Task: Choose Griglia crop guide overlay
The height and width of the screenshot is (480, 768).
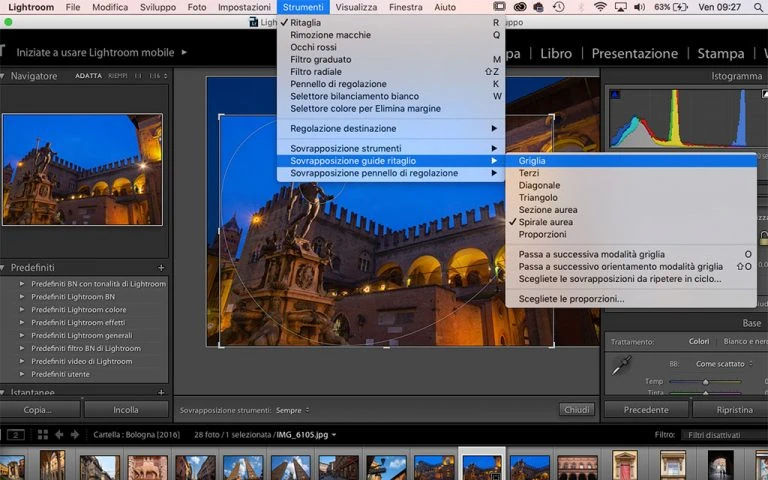Action: [631, 161]
